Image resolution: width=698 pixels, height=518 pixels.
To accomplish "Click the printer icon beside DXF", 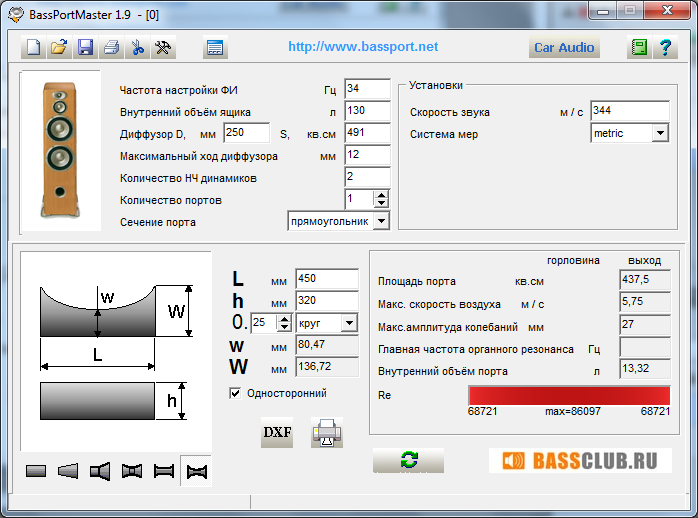I will coord(327,433).
